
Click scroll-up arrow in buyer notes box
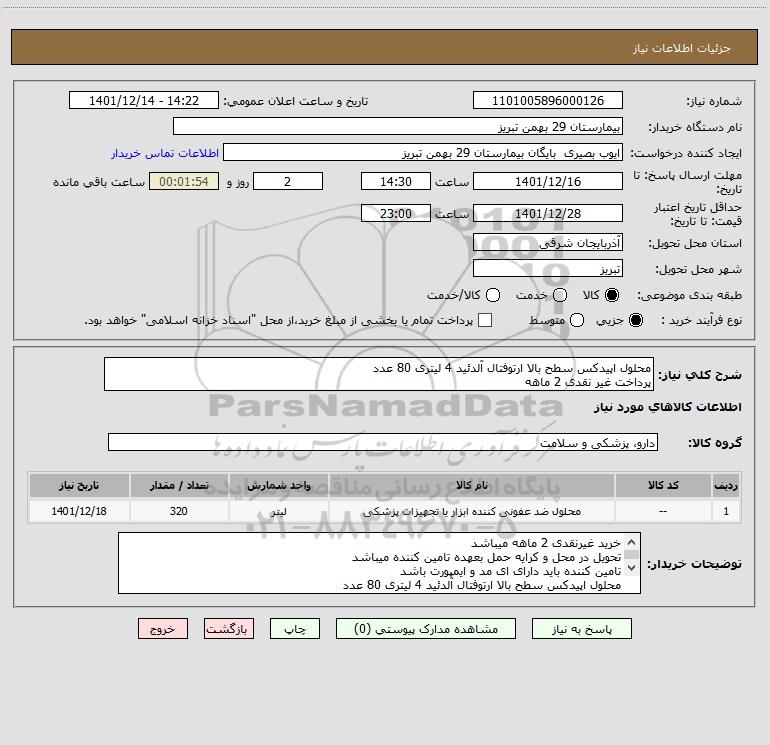click(632, 542)
